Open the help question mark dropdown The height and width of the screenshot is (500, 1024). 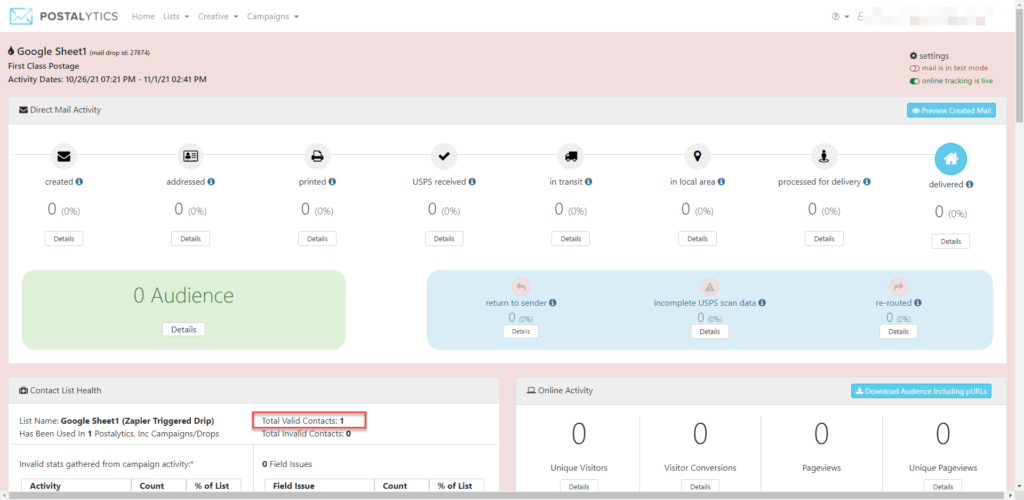[840, 16]
